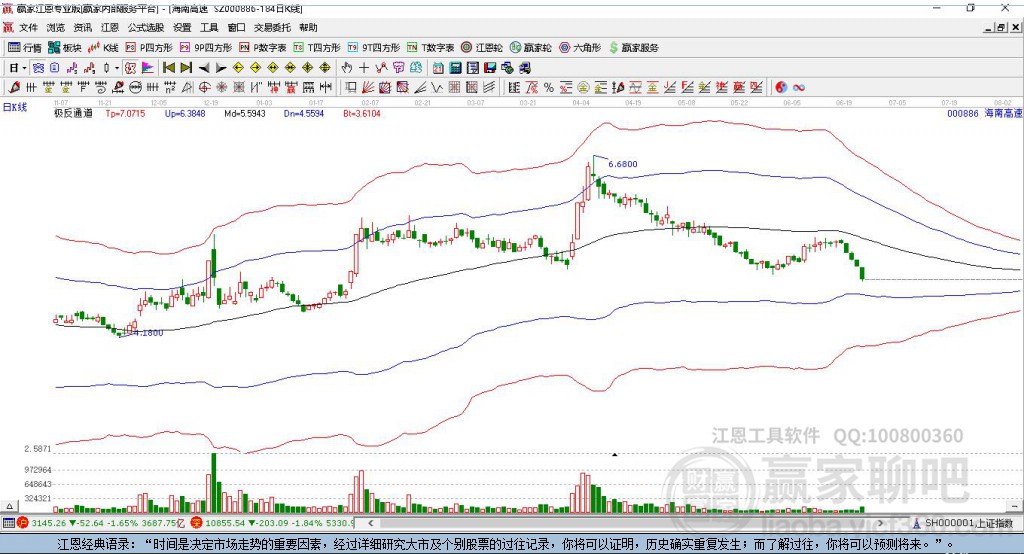Switch to the K线 chart view
The width and height of the screenshot is (1024, 554).
(103, 48)
